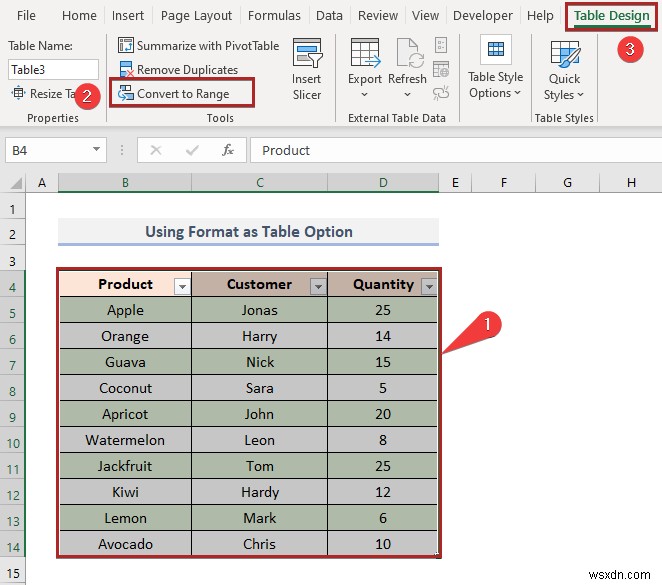The height and width of the screenshot is (585, 662).
Task: Click the Quantity cell showing 20
Action: coord(383,414)
